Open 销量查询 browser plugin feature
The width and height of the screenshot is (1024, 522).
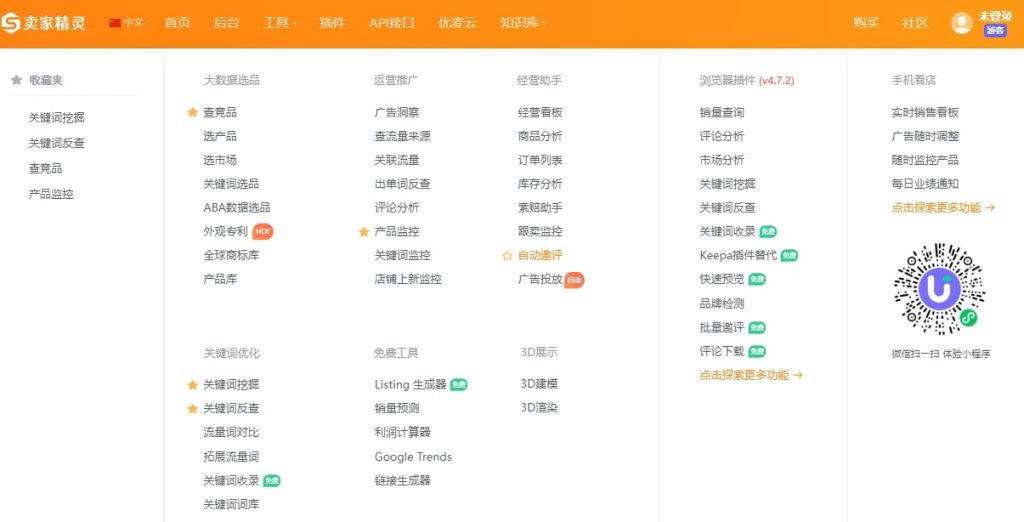coord(722,112)
